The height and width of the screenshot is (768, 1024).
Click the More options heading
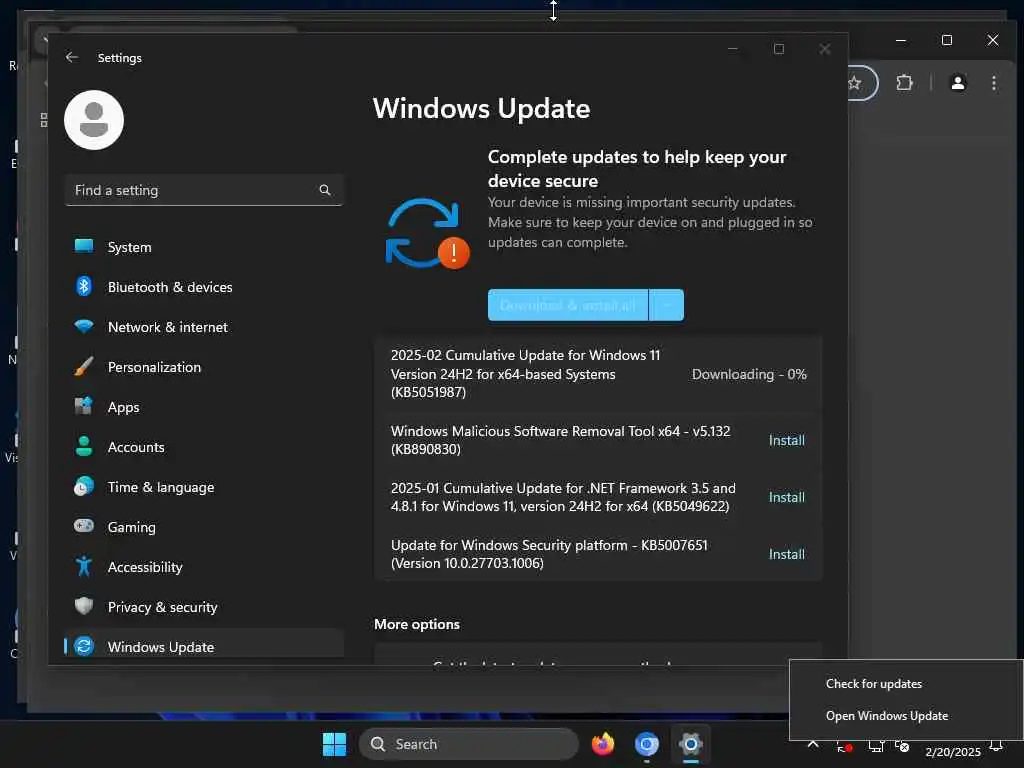pos(417,624)
